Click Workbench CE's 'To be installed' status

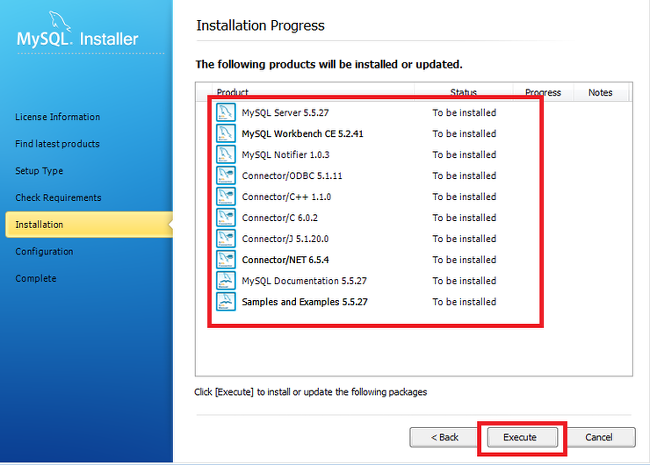click(464, 134)
